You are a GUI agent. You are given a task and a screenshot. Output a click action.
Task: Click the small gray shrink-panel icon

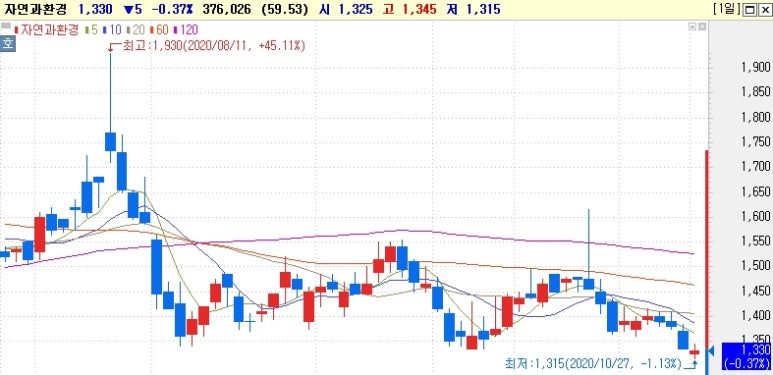tap(693, 27)
